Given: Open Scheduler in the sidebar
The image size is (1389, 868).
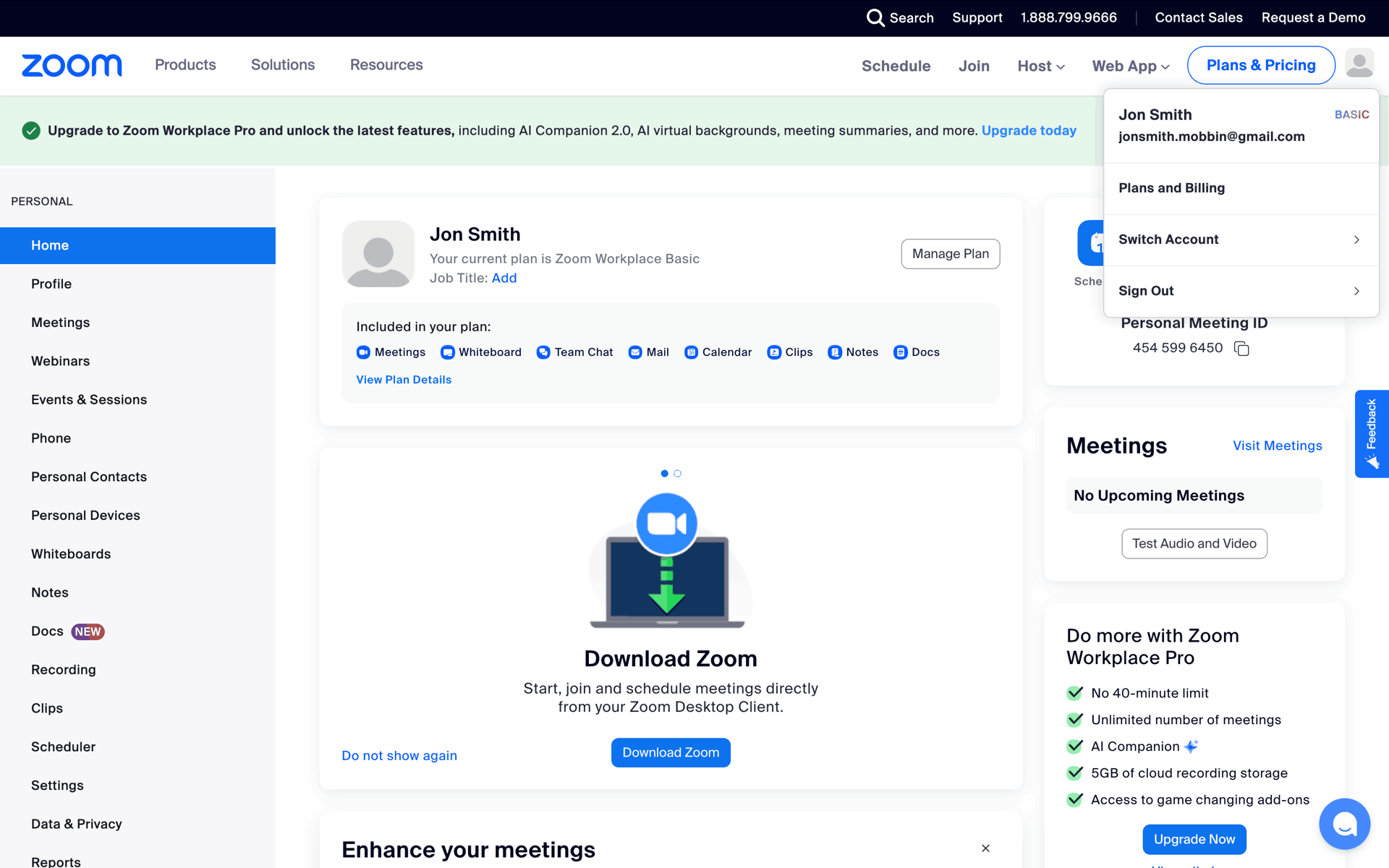Looking at the screenshot, I should point(137,746).
